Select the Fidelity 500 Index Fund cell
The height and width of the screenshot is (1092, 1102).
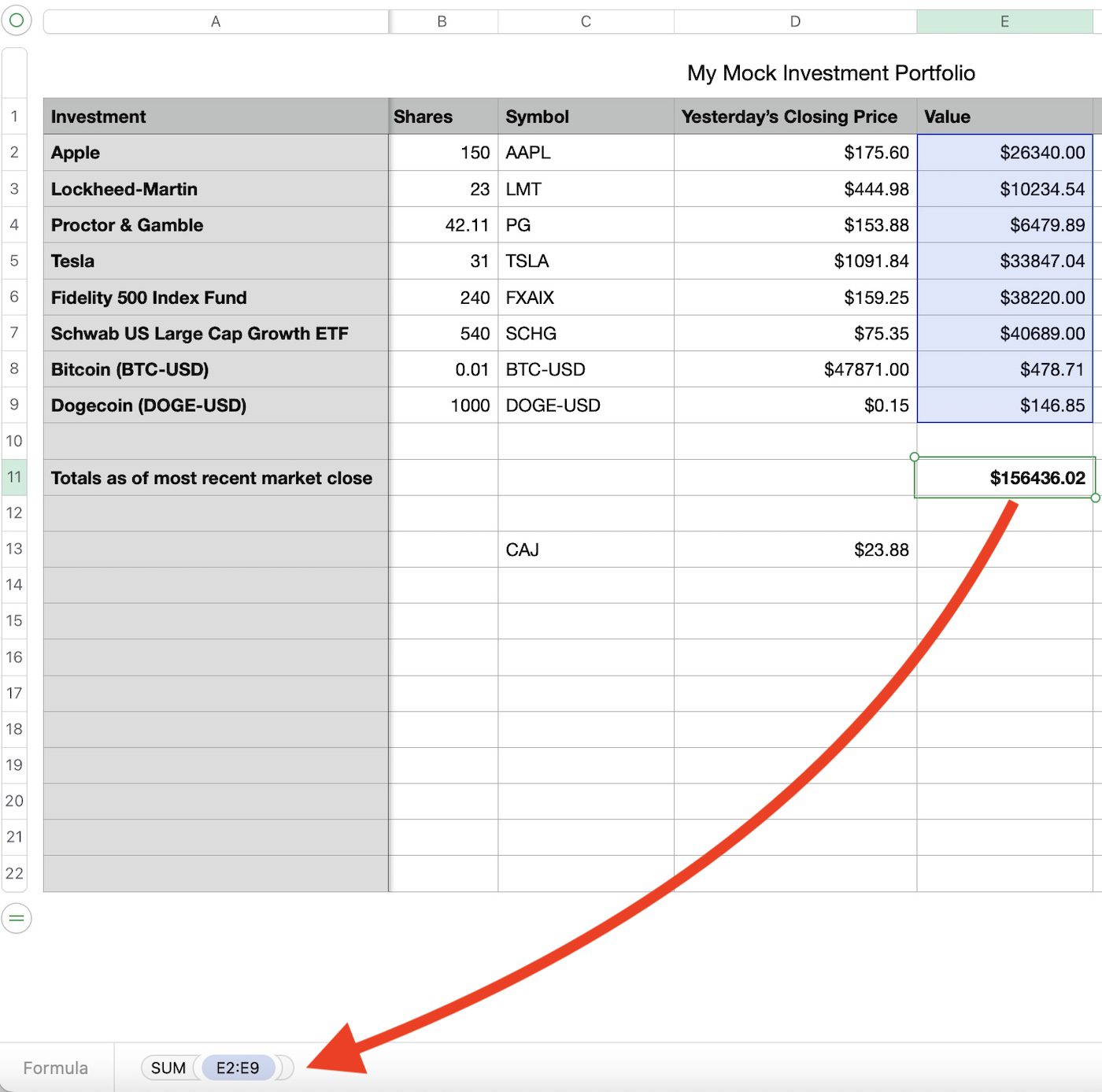216,298
